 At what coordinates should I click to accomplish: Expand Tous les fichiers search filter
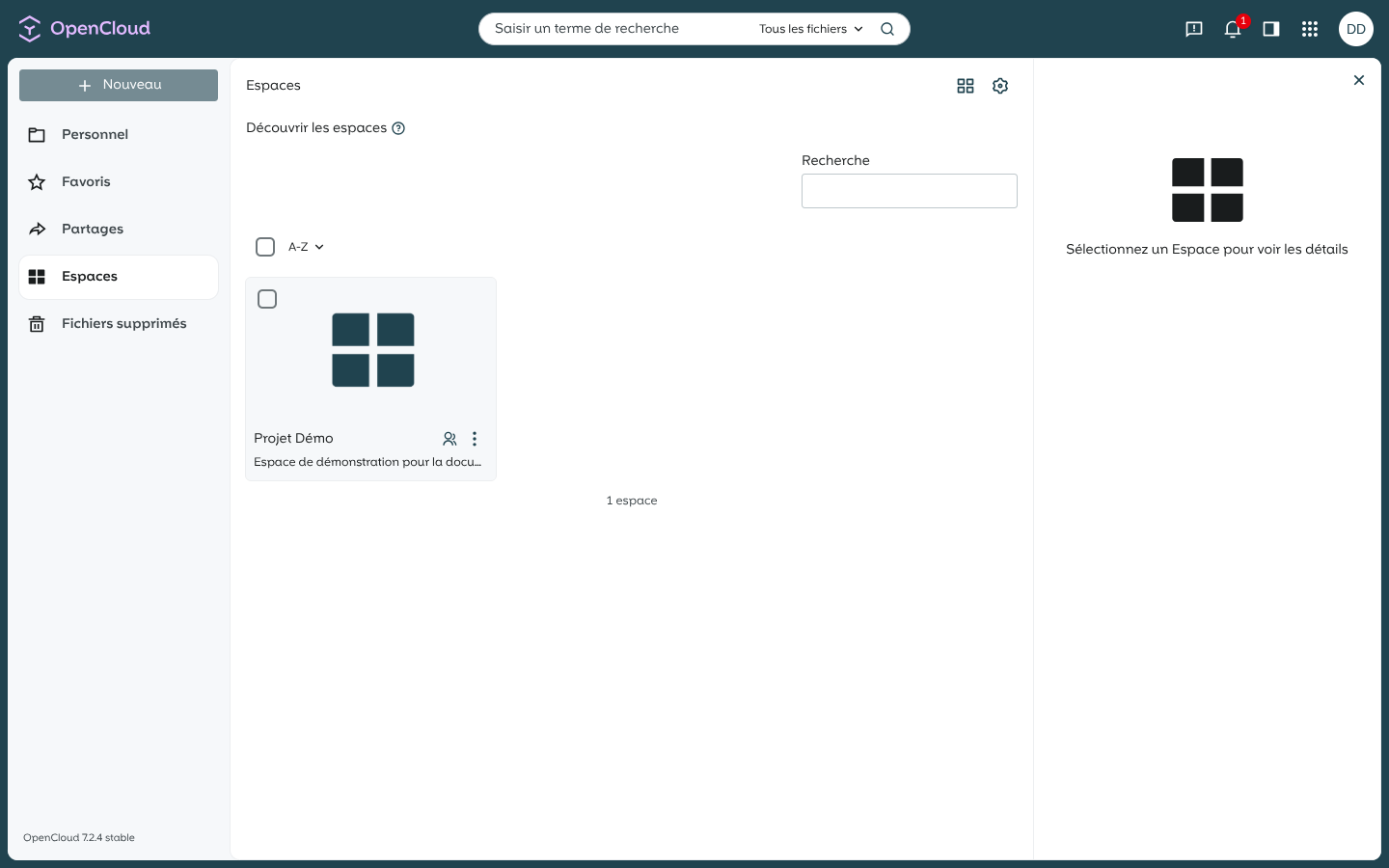(x=811, y=29)
